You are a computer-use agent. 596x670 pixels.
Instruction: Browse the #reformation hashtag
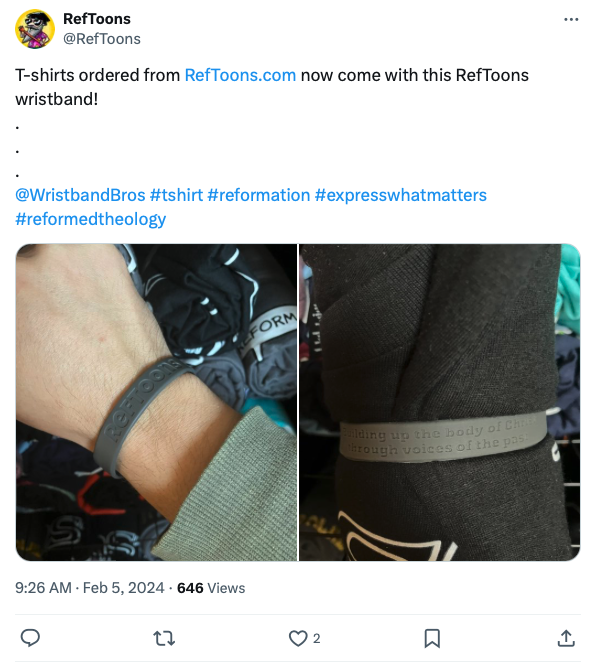click(x=258, y=195)
